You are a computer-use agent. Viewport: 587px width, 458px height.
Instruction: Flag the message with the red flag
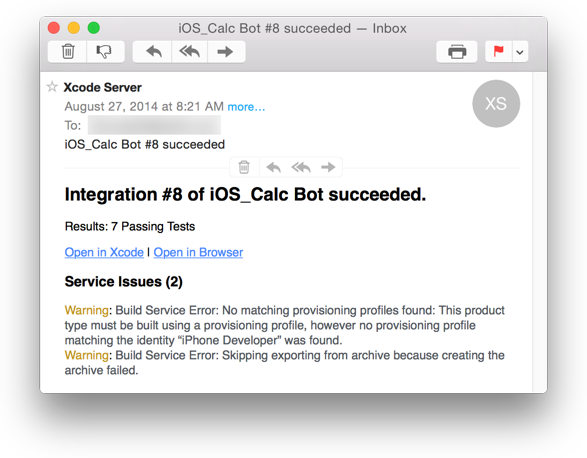click(x=499, y=51)
